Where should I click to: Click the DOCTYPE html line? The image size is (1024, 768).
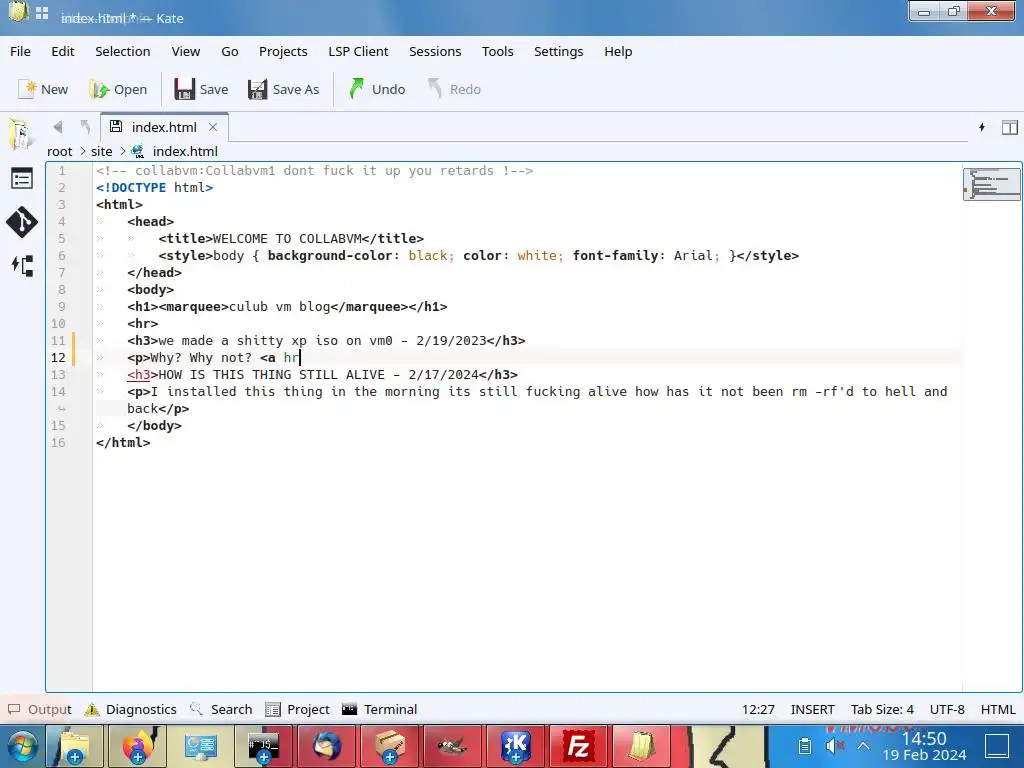[154, 188]
